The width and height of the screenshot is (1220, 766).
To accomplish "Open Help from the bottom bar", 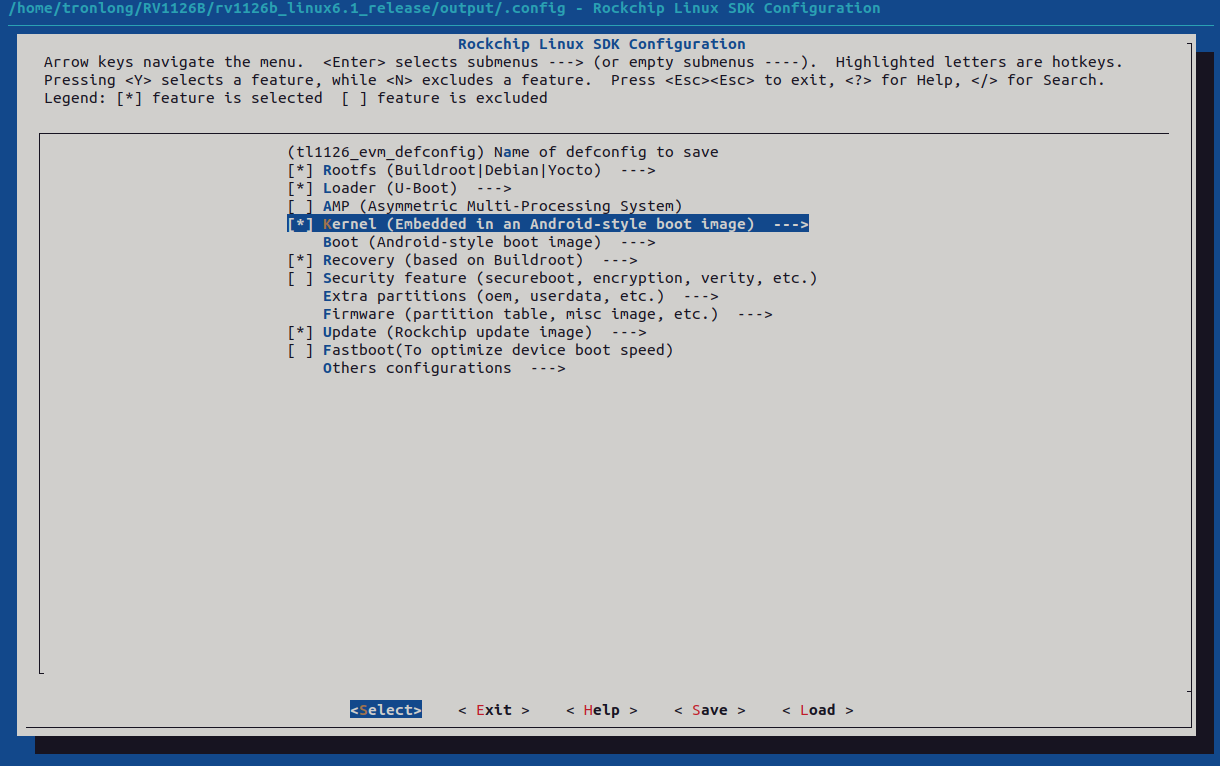I will click(602, 710).
